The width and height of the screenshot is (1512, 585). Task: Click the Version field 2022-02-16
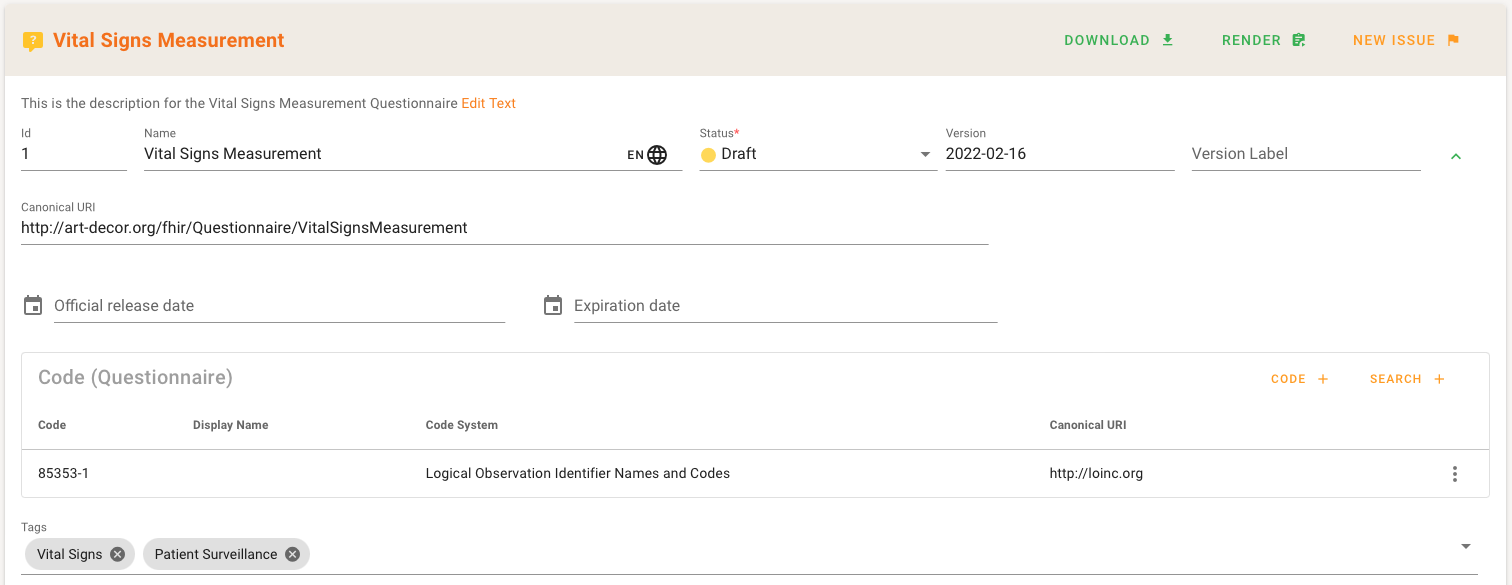[1058, 154]
